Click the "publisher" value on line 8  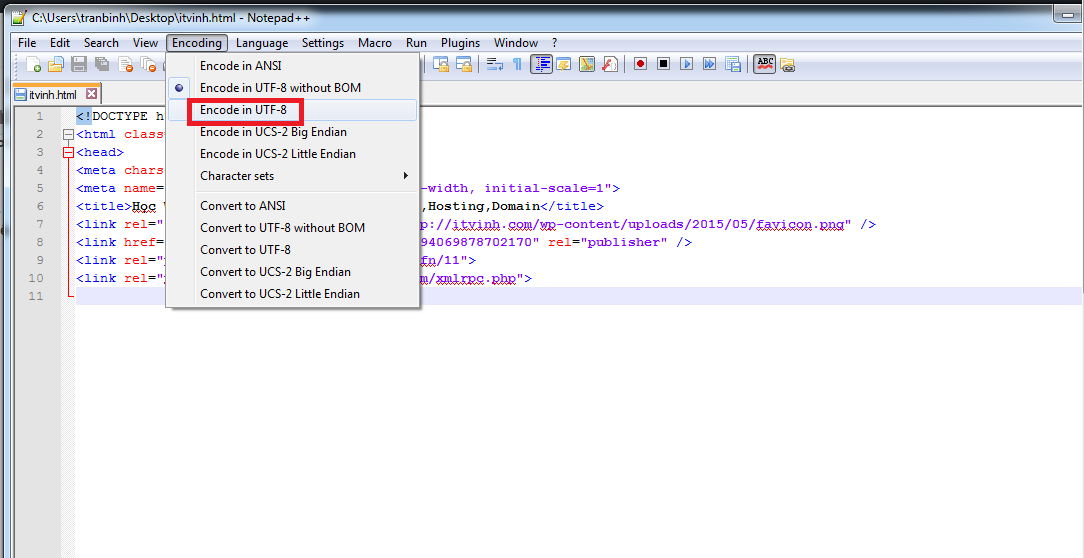coord(624,242)
